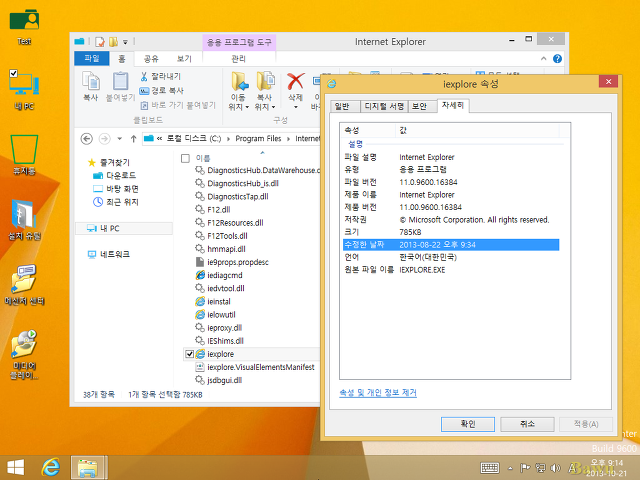Screen dimensions: 640x480
Task: Collapse the ribbon with the chevron
Action: pyautogui.click(x=543, y=59)
